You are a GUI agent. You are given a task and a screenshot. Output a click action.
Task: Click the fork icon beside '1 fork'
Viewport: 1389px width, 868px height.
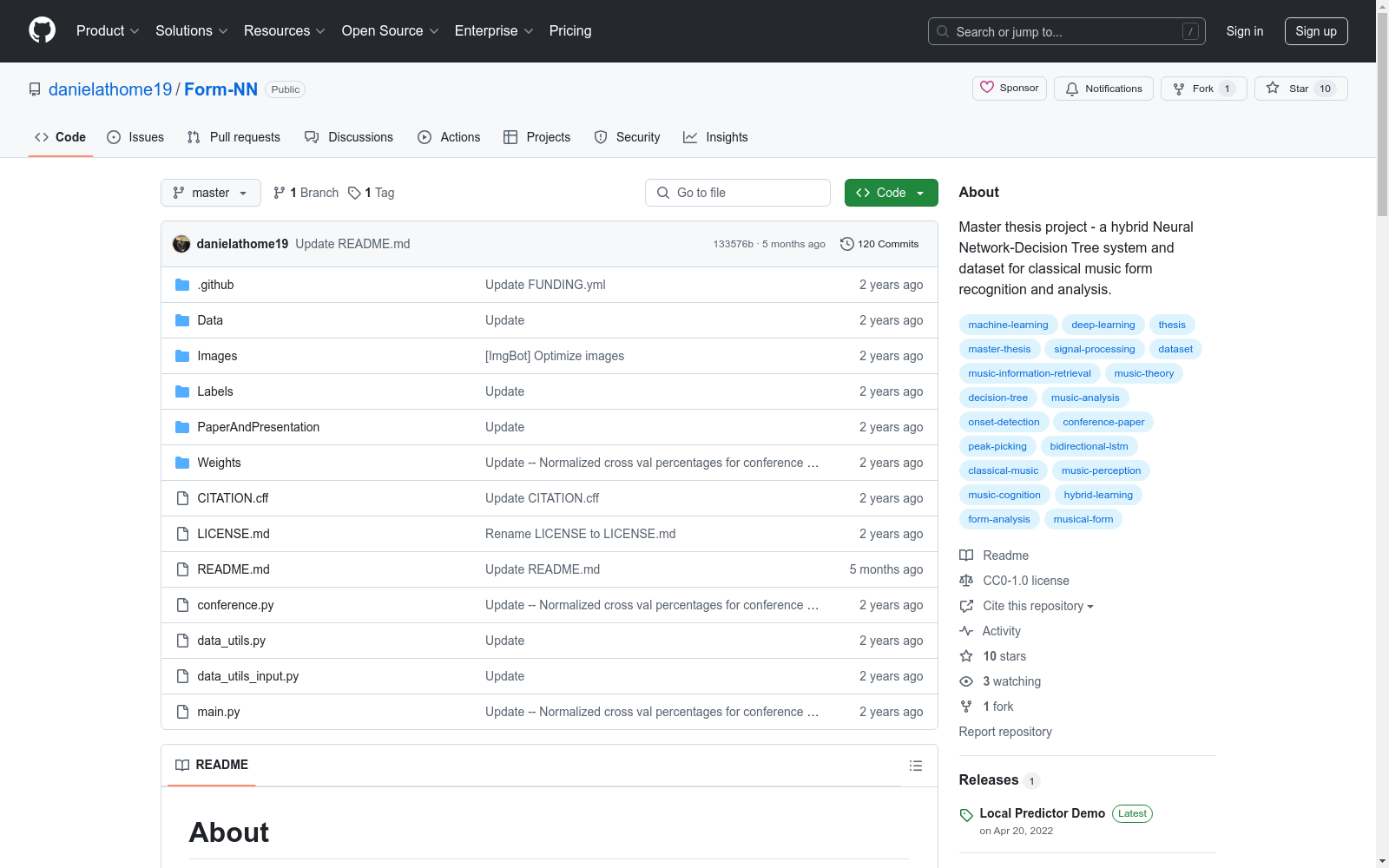click(966, 707)
